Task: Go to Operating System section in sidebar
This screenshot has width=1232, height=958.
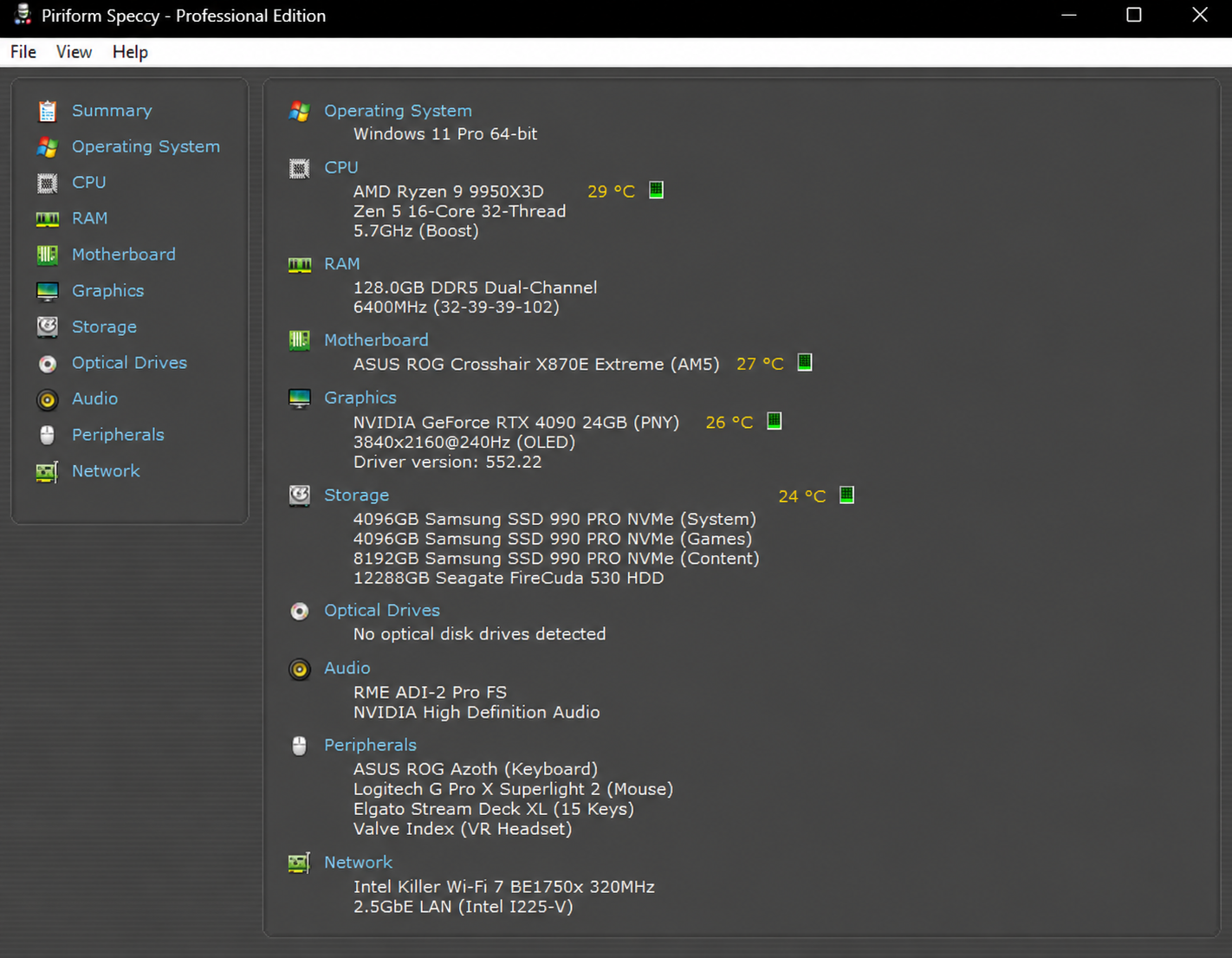Action: (x=146, y=147)
